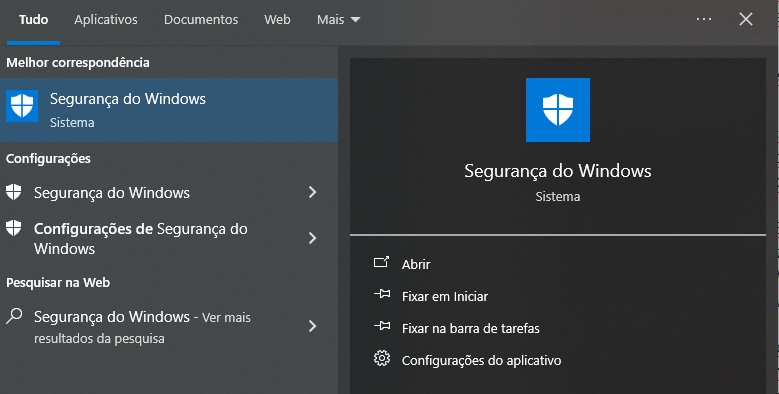Switch to the Tudo tab
779x394 pixels.
coord(33,20)
